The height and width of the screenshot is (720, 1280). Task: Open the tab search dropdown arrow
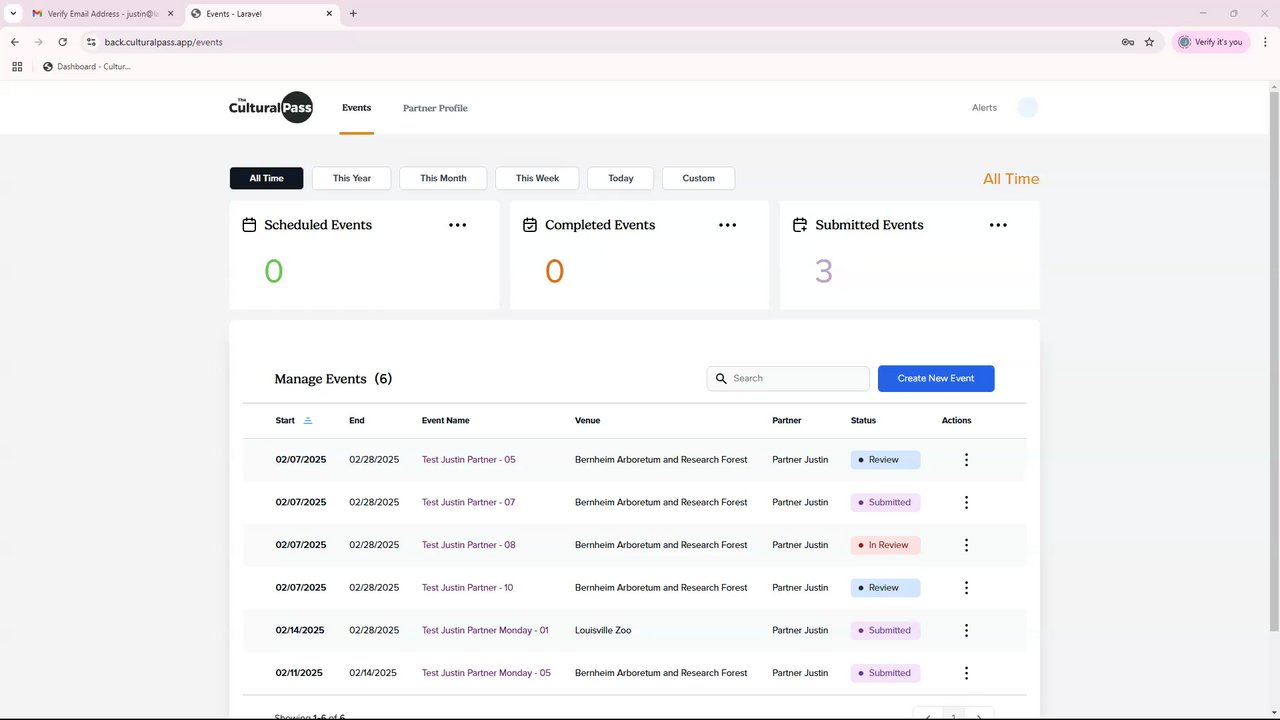[13, 14]
